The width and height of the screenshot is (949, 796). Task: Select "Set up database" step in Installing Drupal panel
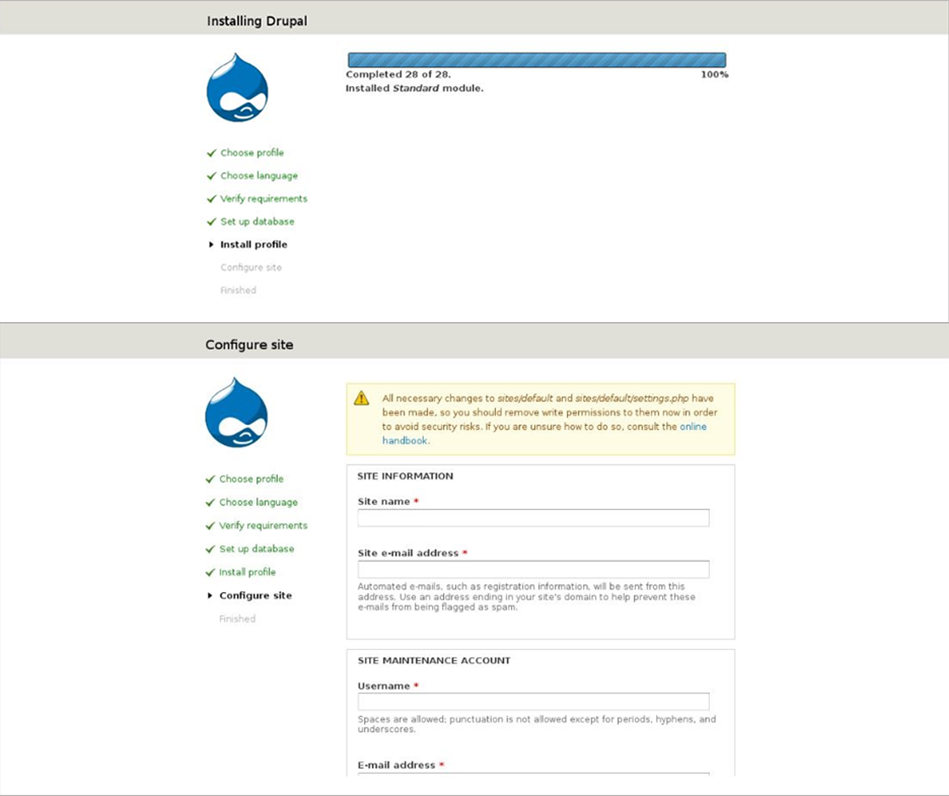[257, 222]
